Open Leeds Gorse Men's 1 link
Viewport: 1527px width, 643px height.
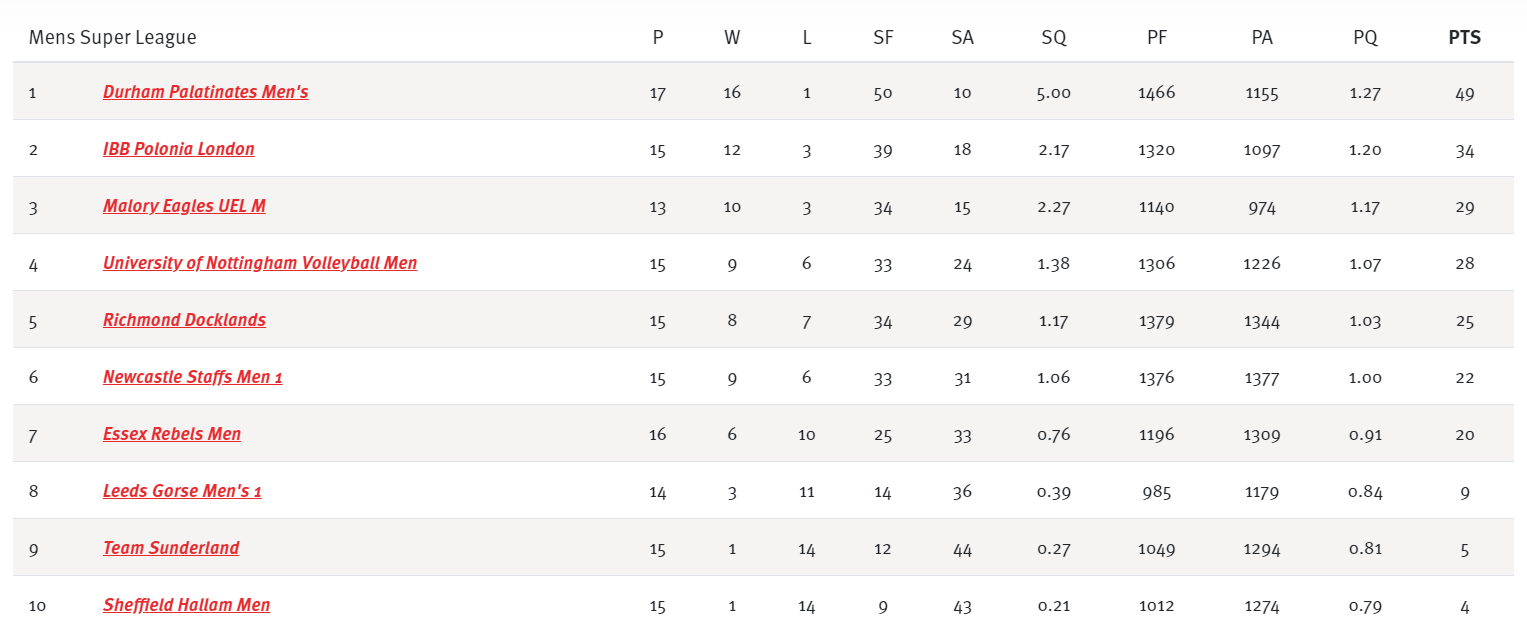pos(182,491)
